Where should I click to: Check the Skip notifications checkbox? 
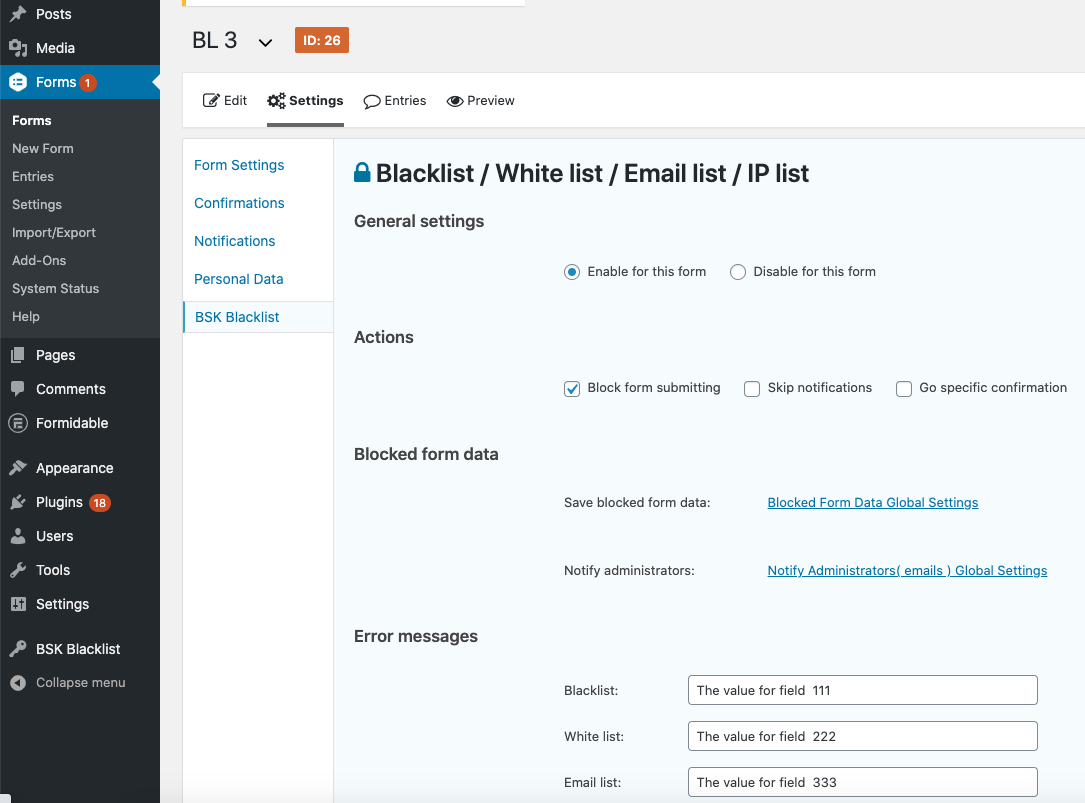751,388
